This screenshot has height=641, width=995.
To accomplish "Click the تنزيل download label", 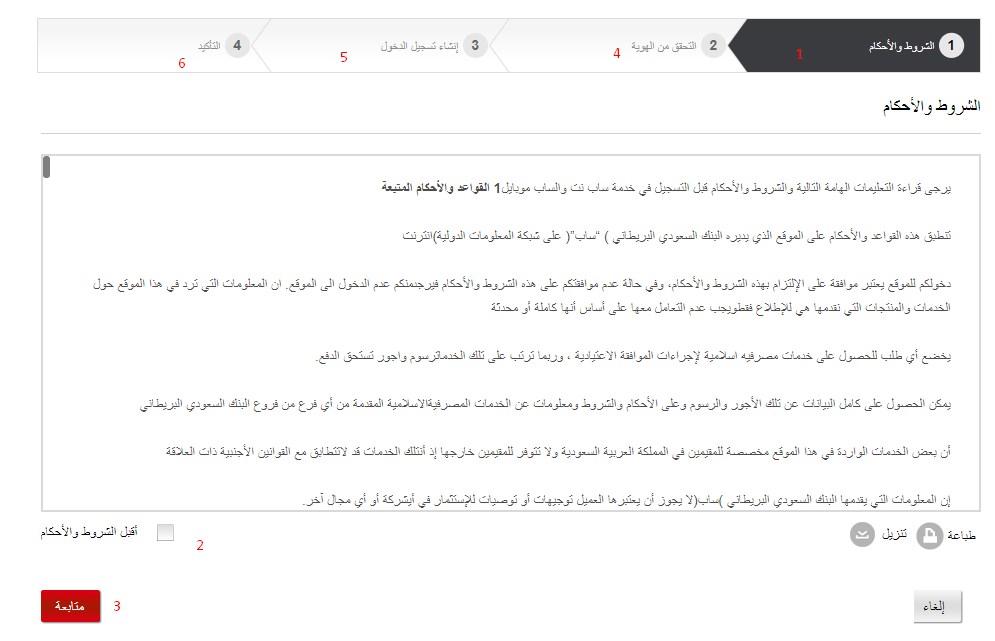I will 894,535.
